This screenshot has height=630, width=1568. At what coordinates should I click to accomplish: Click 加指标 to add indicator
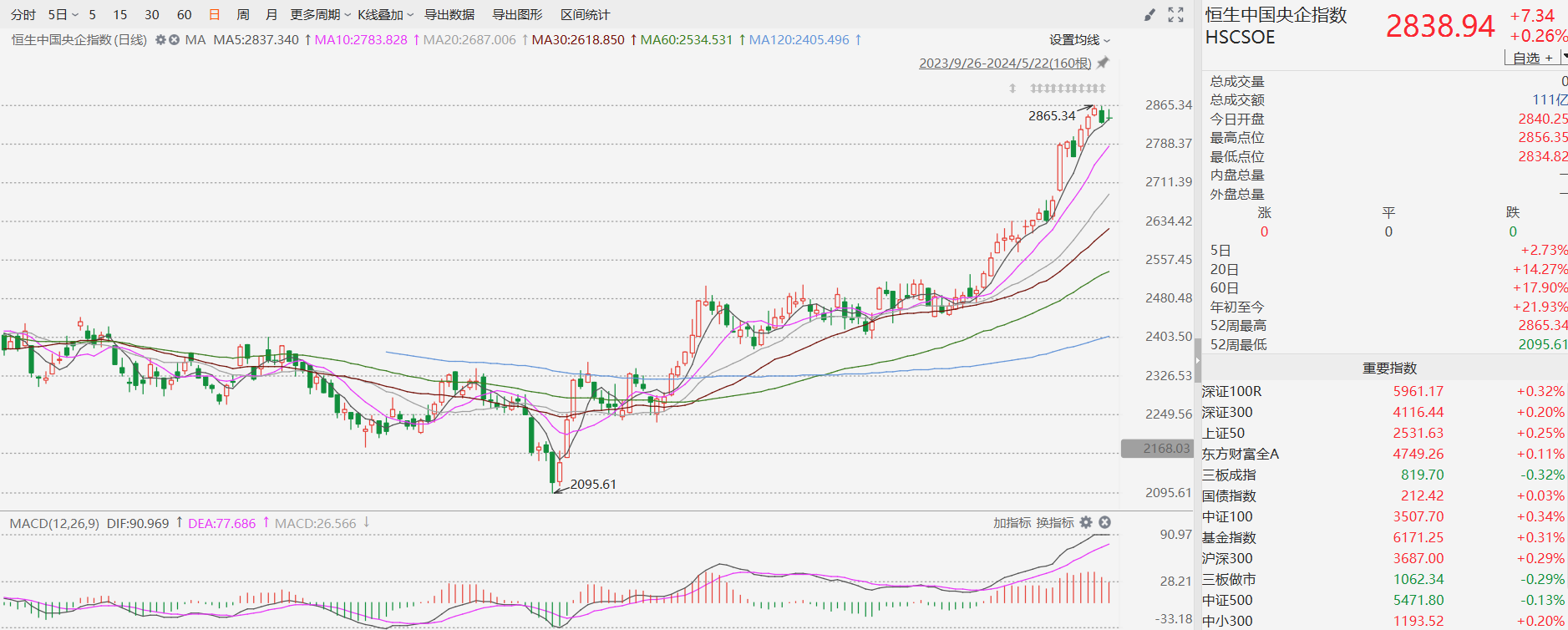(1012, 522)
